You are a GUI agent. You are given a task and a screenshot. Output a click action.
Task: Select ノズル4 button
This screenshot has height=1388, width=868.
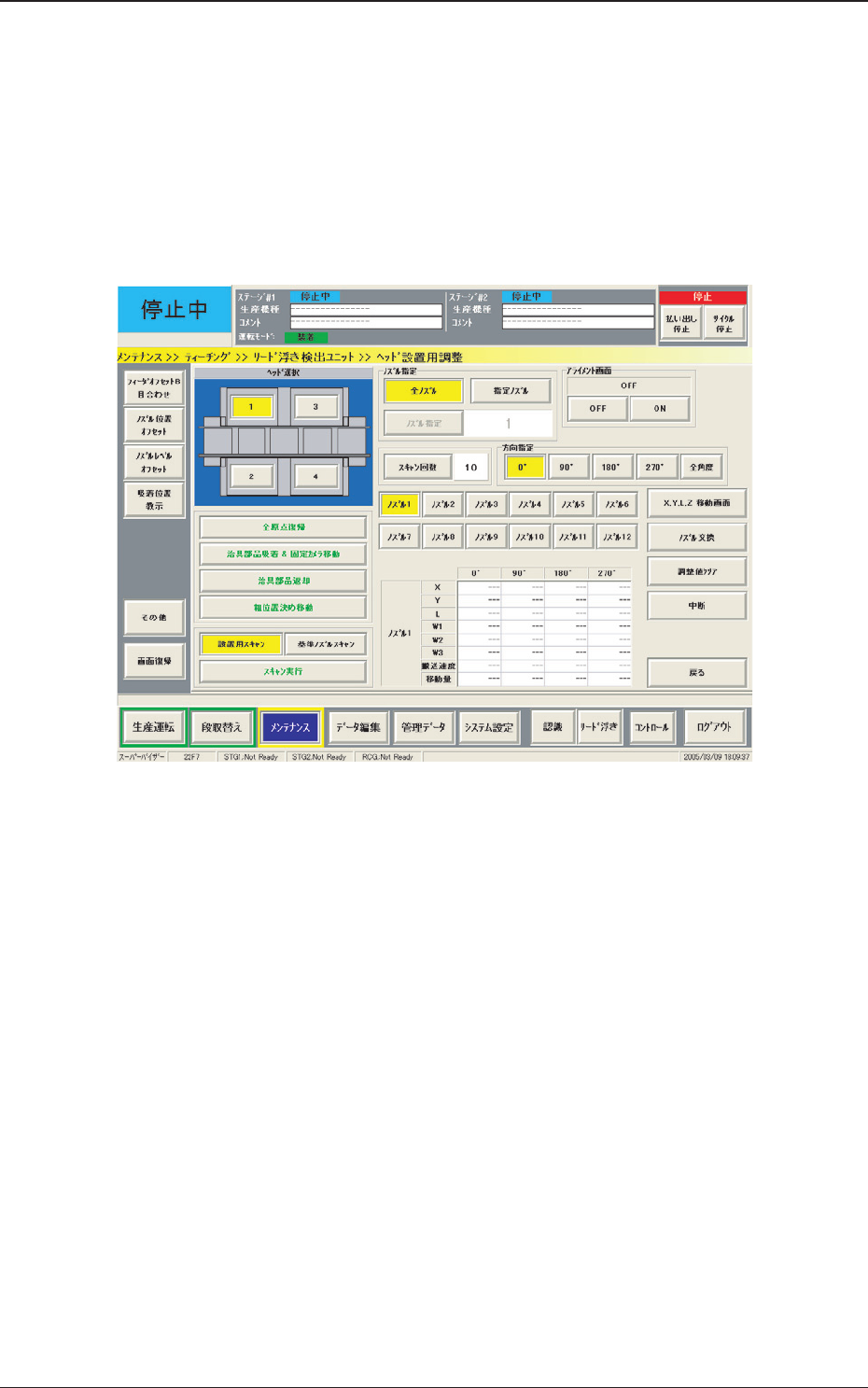529,504
